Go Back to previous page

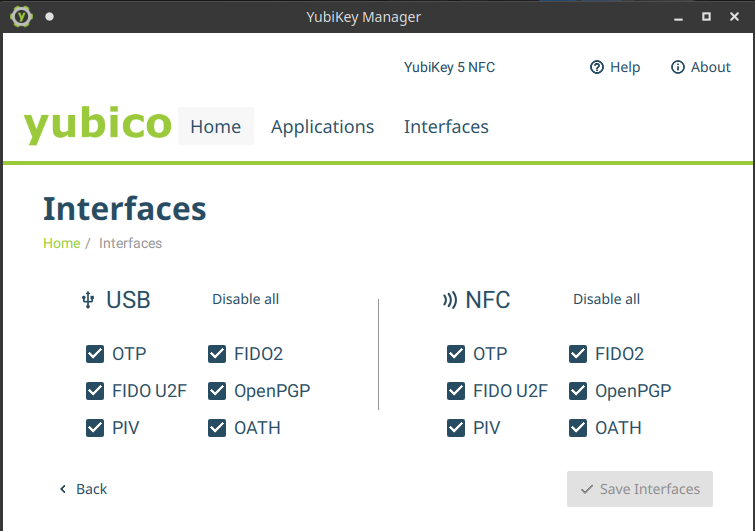tap(83, 489)
